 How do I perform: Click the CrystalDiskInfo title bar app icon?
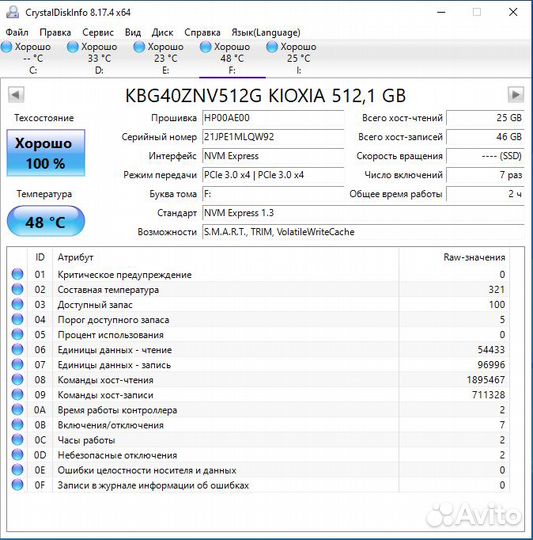click(x=12, y=12)
